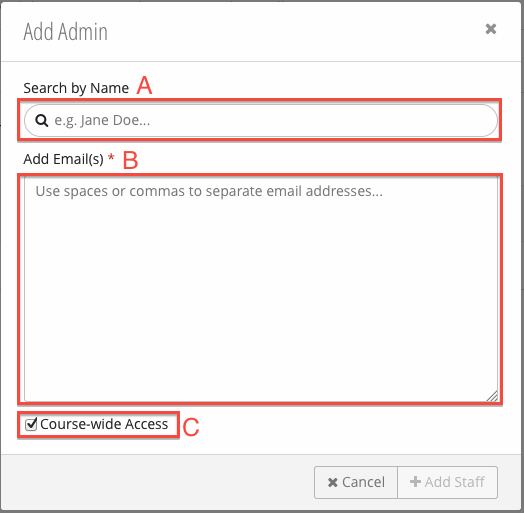
Task: Click the Course-wide Access label
Action: [104, 424]
